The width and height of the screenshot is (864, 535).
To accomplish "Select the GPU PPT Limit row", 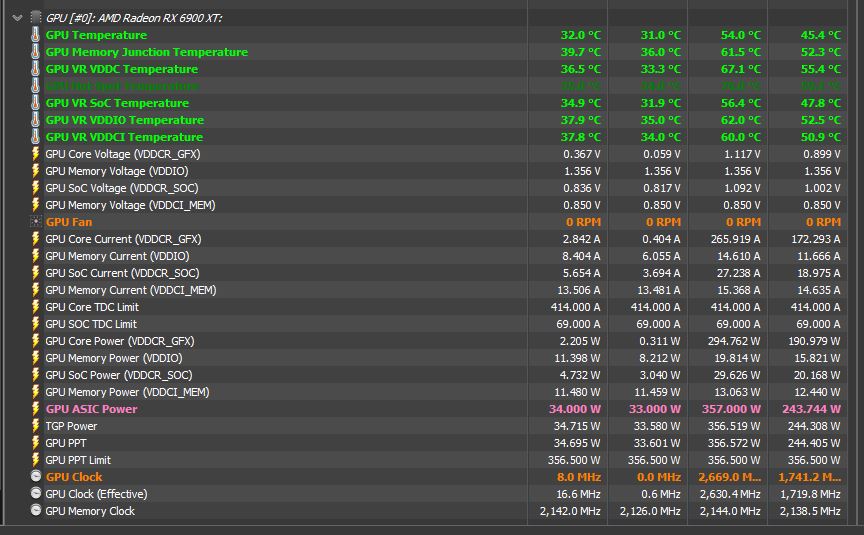I will (x=78, y=460).
